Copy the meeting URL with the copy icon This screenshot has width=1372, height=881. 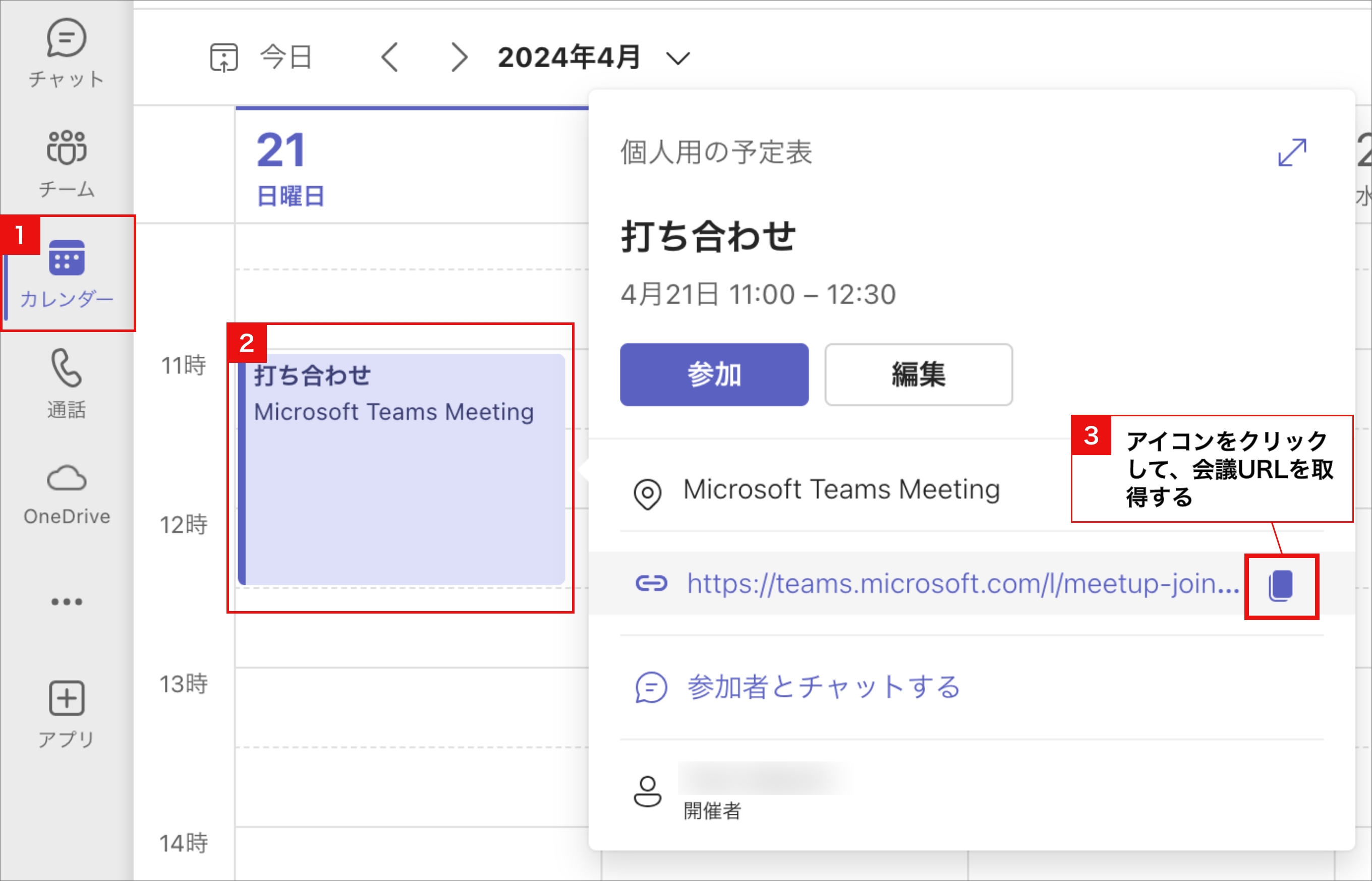tap(1281, 585)
